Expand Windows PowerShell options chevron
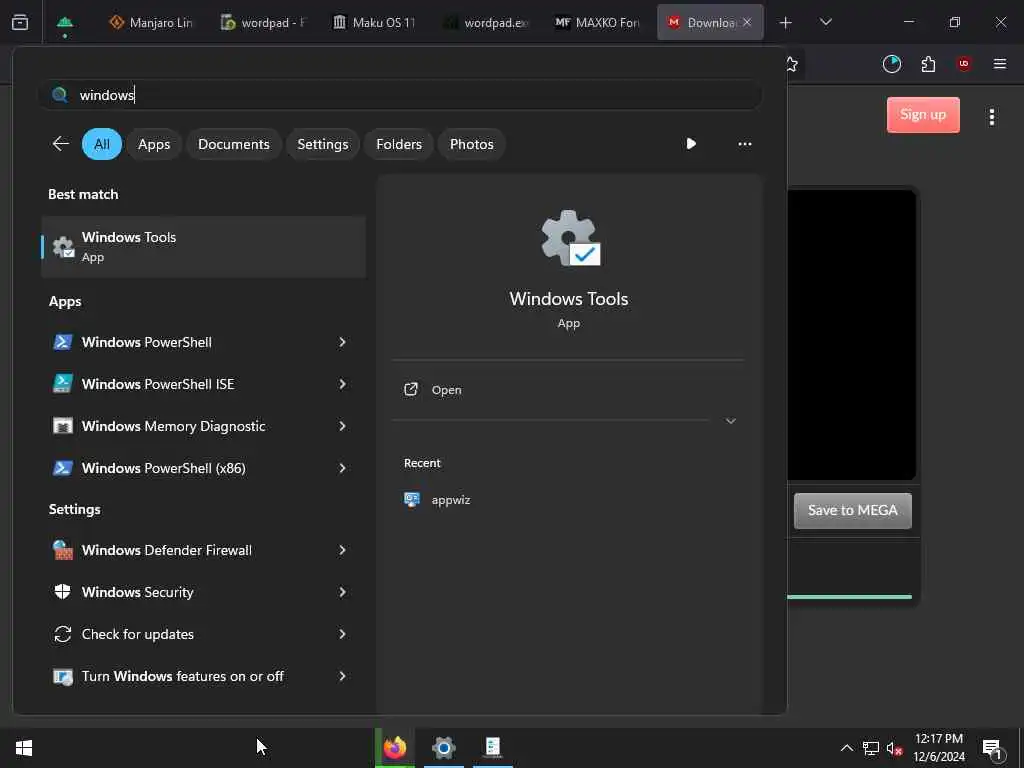This screenshot has height=768, width=1024. pos(342,342)
